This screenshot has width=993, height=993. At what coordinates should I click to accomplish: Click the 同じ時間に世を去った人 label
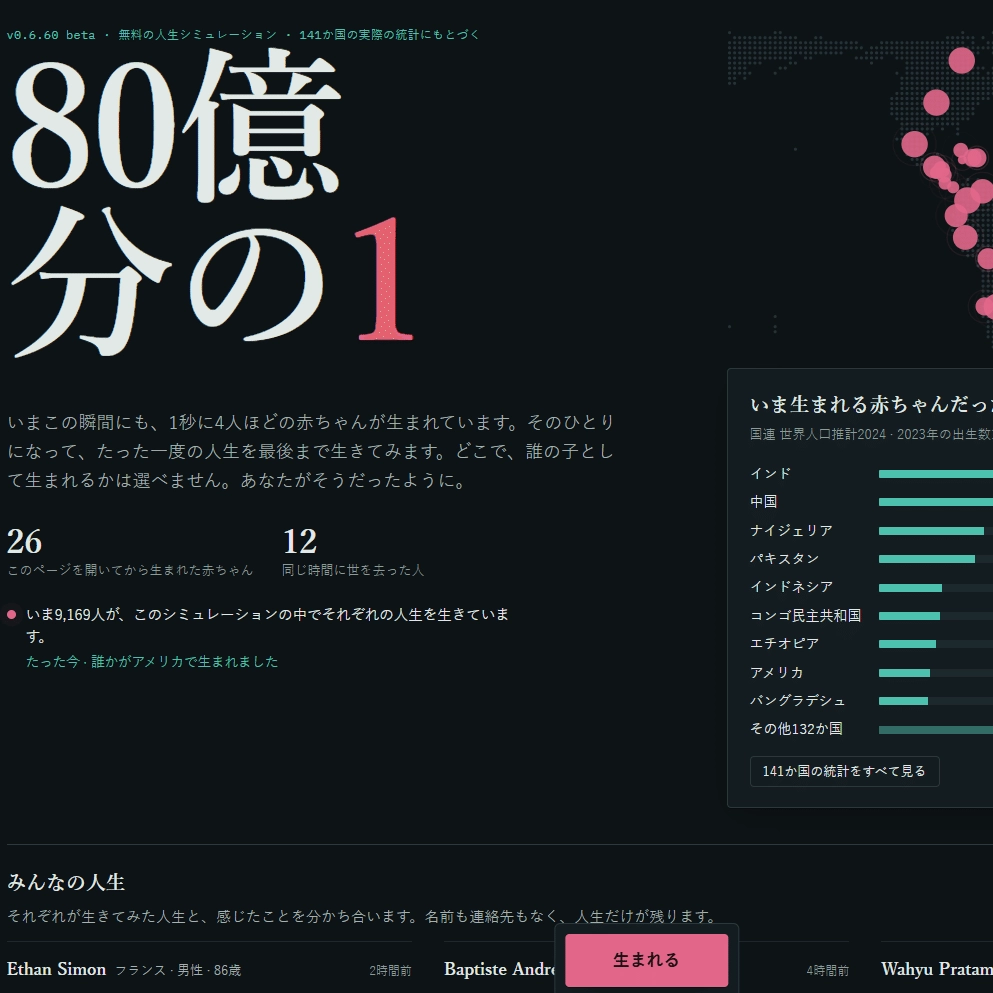(x=353, y=570)
